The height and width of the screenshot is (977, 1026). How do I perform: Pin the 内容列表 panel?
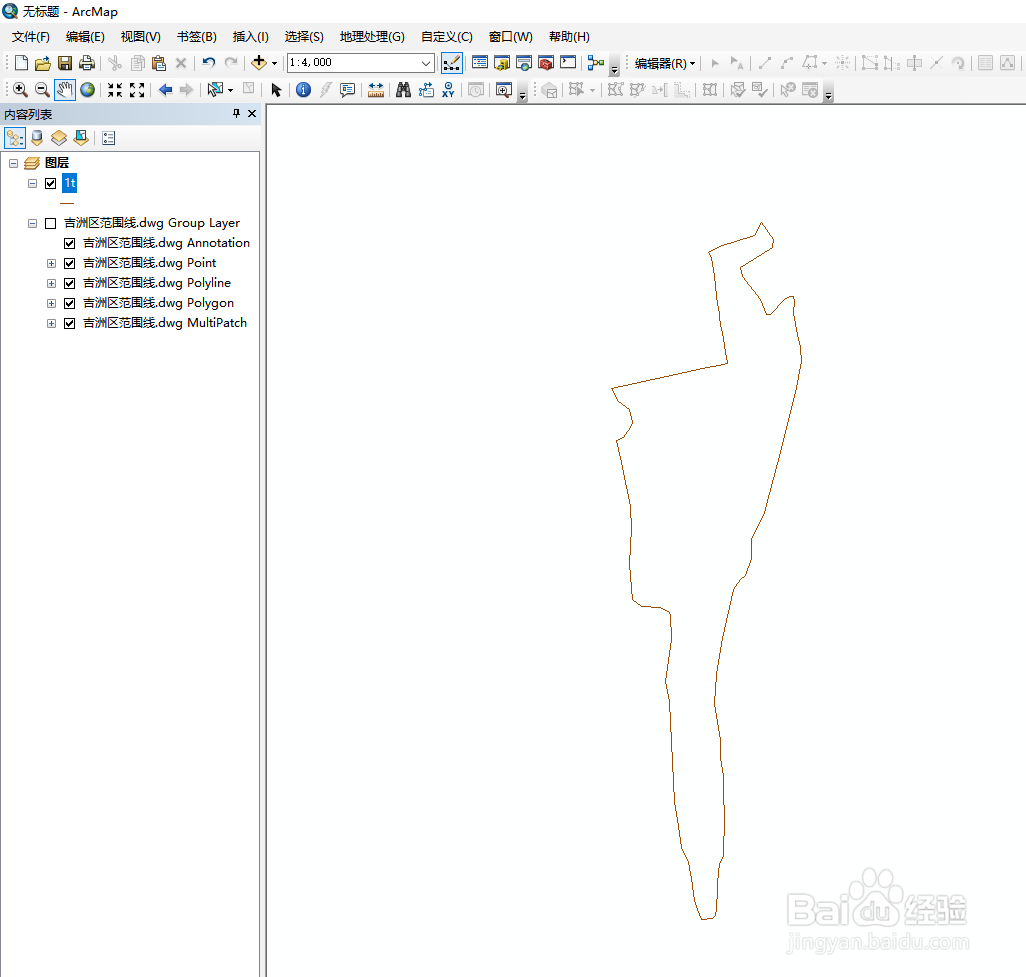pyautogui.click(x=236, y=114)
